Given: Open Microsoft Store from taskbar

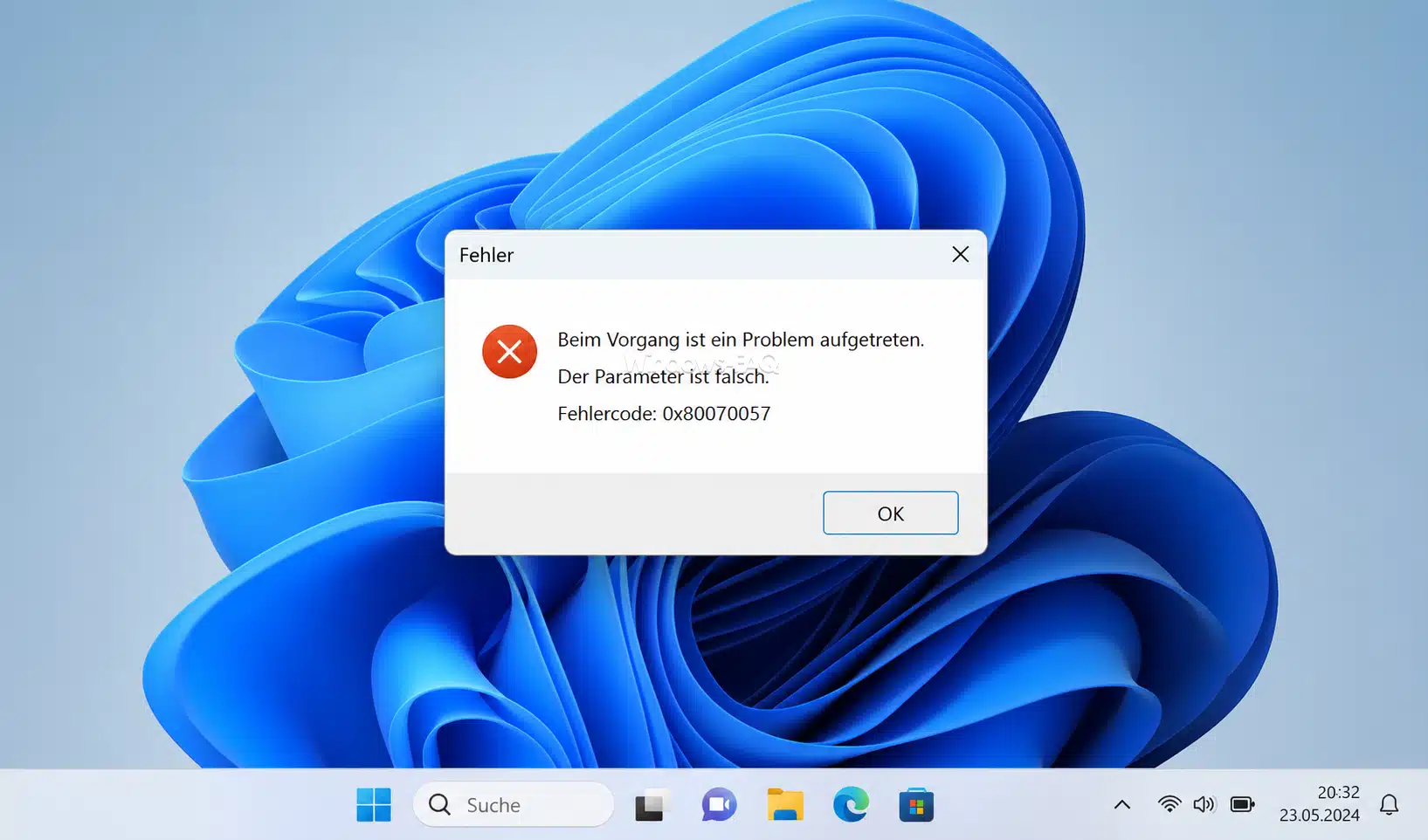Looking at the screenshot, I should coord(916,805).
